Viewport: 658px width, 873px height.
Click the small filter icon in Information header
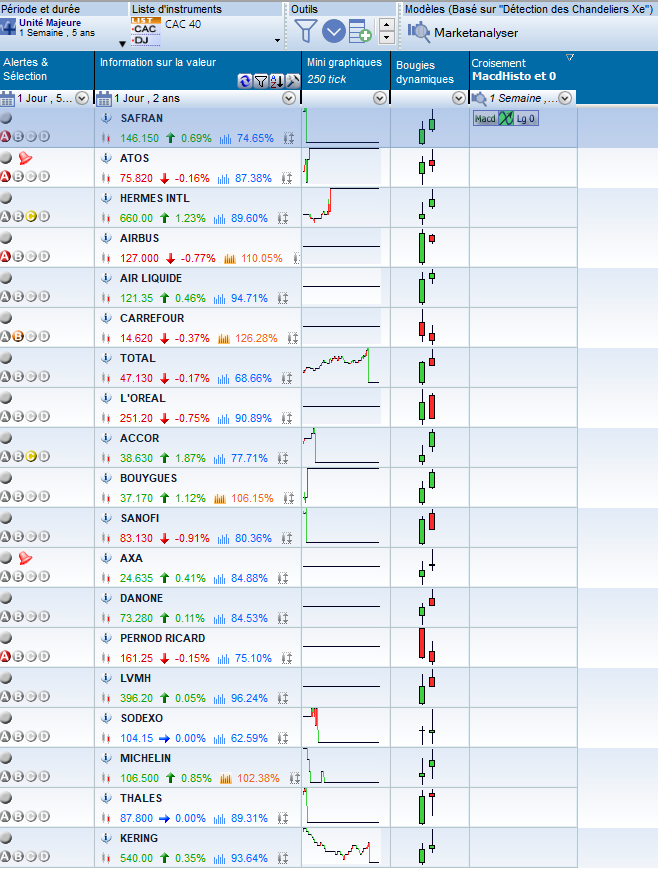pyautogui.click(x=261, y=81)
